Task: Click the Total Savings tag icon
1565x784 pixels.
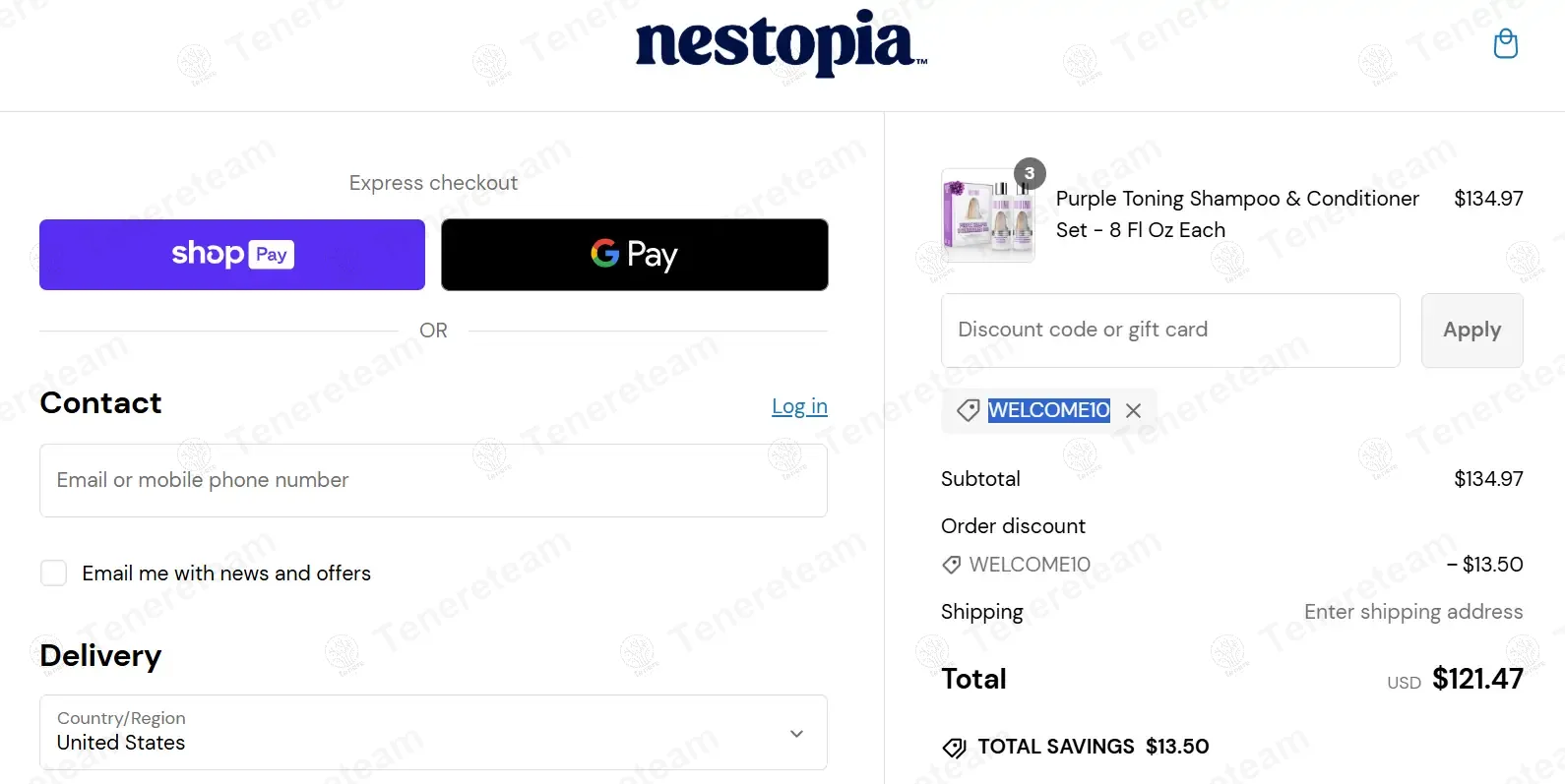Action: pos(954,748)
